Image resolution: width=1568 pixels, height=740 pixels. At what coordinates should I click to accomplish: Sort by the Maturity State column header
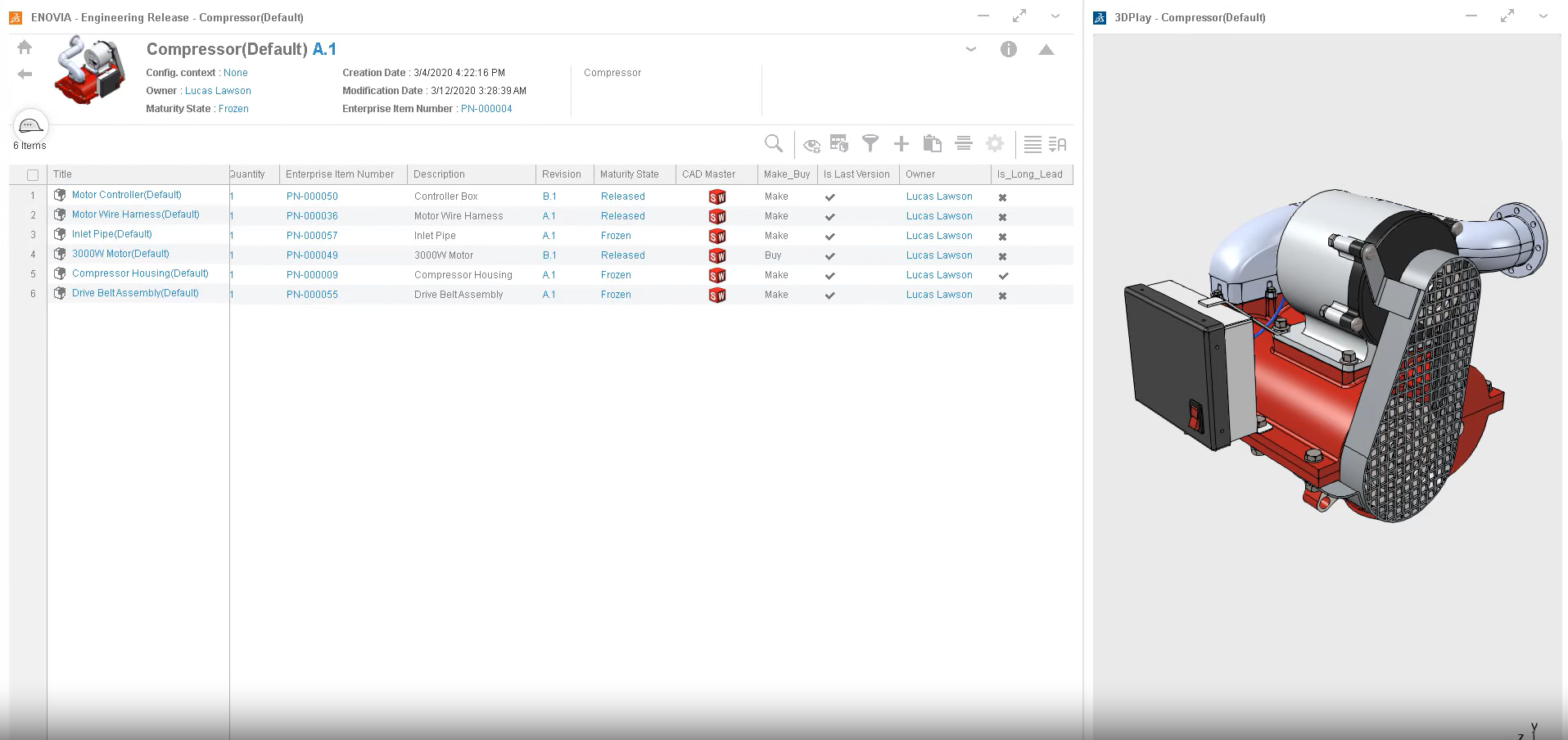click(629, 174)
